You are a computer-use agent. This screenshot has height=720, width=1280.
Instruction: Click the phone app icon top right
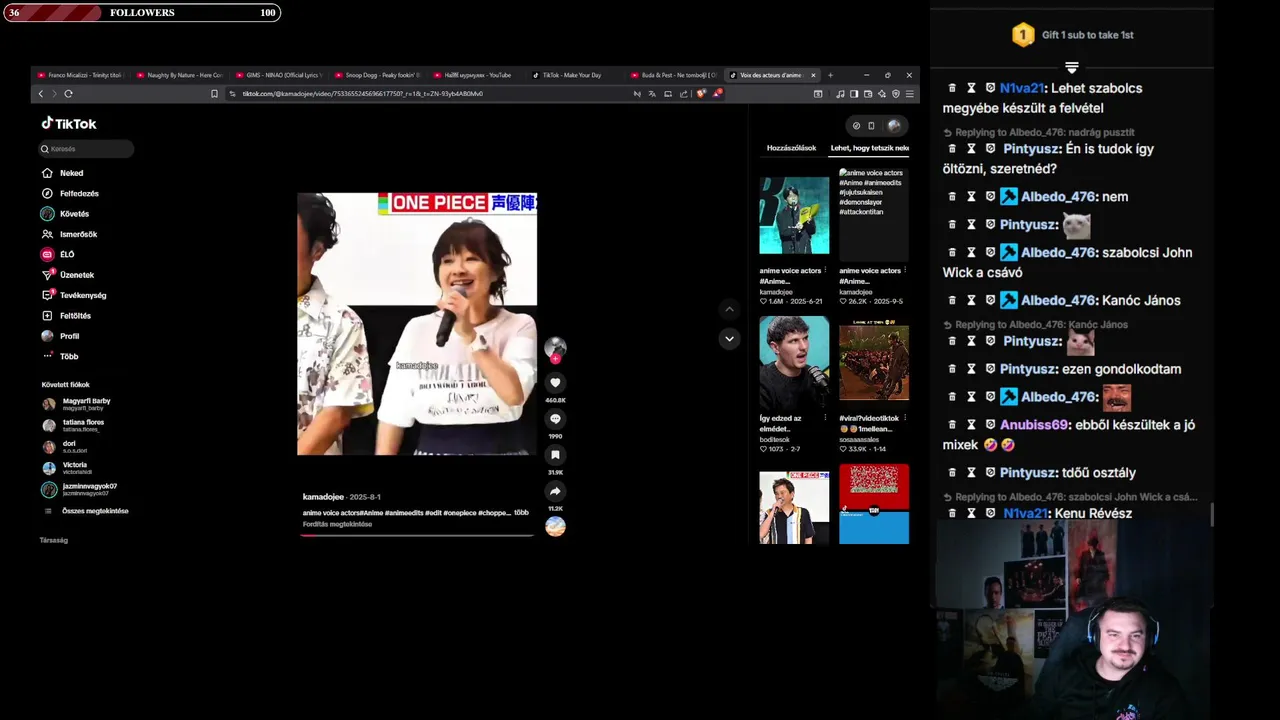871,125
